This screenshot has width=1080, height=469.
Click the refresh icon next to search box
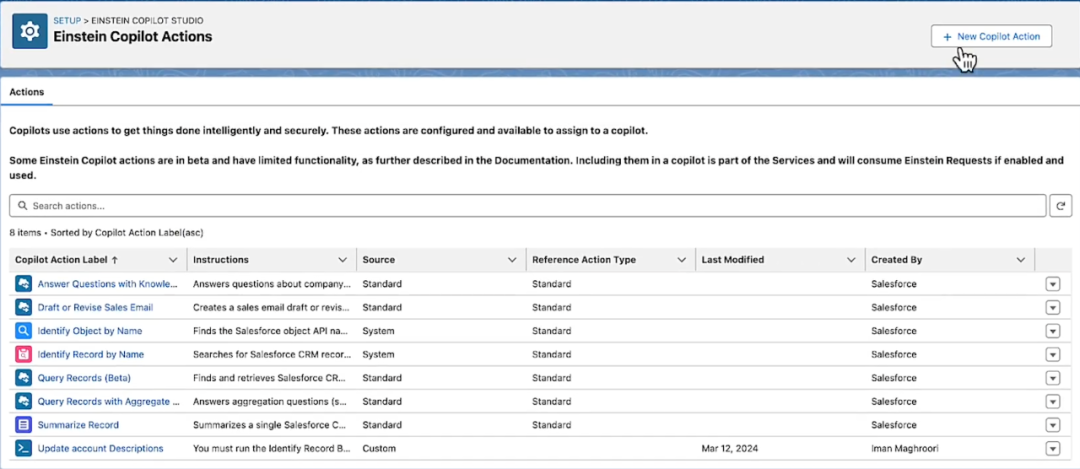(x=1061, y=205)
